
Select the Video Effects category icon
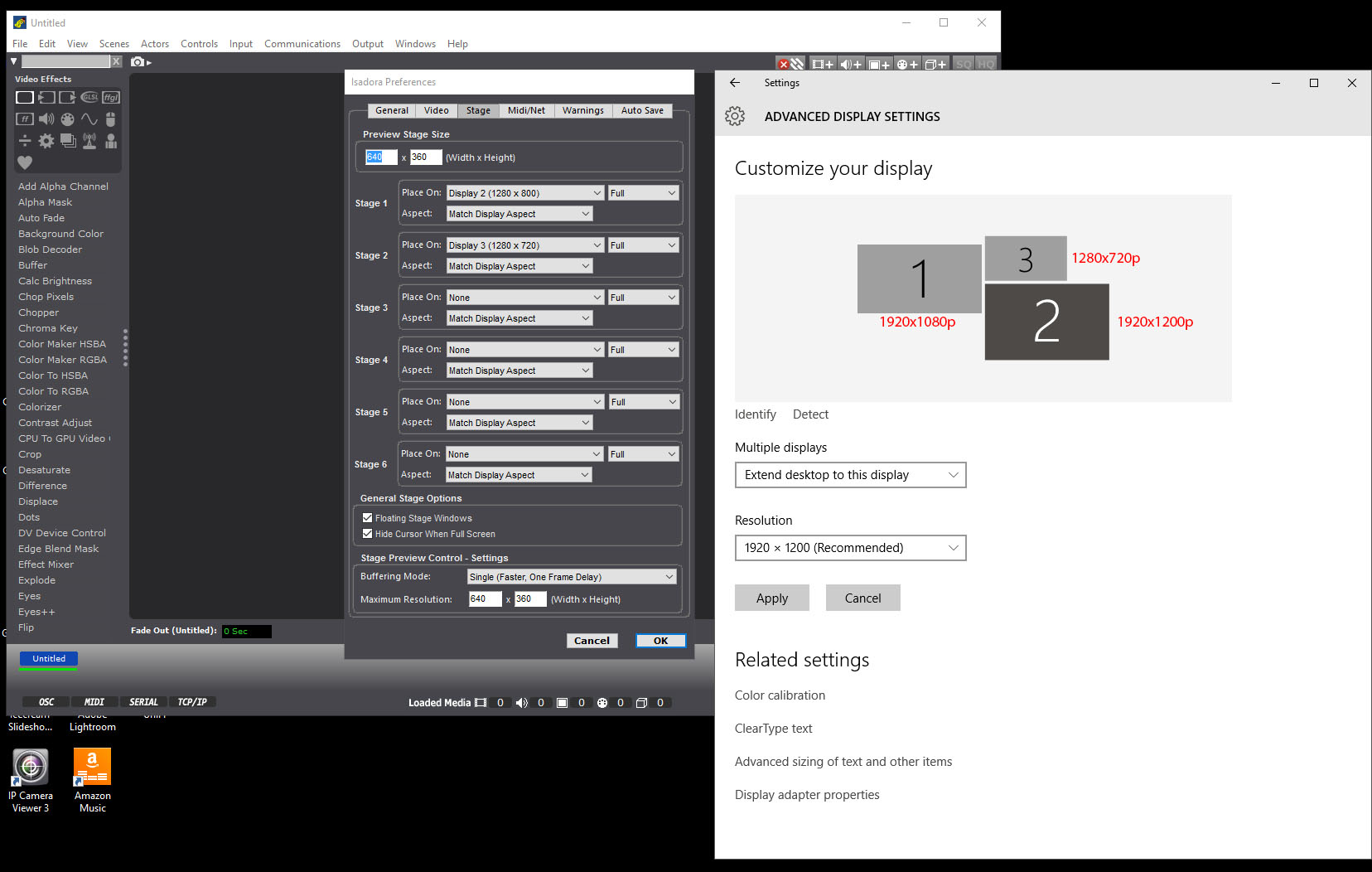tap(25, 98)
